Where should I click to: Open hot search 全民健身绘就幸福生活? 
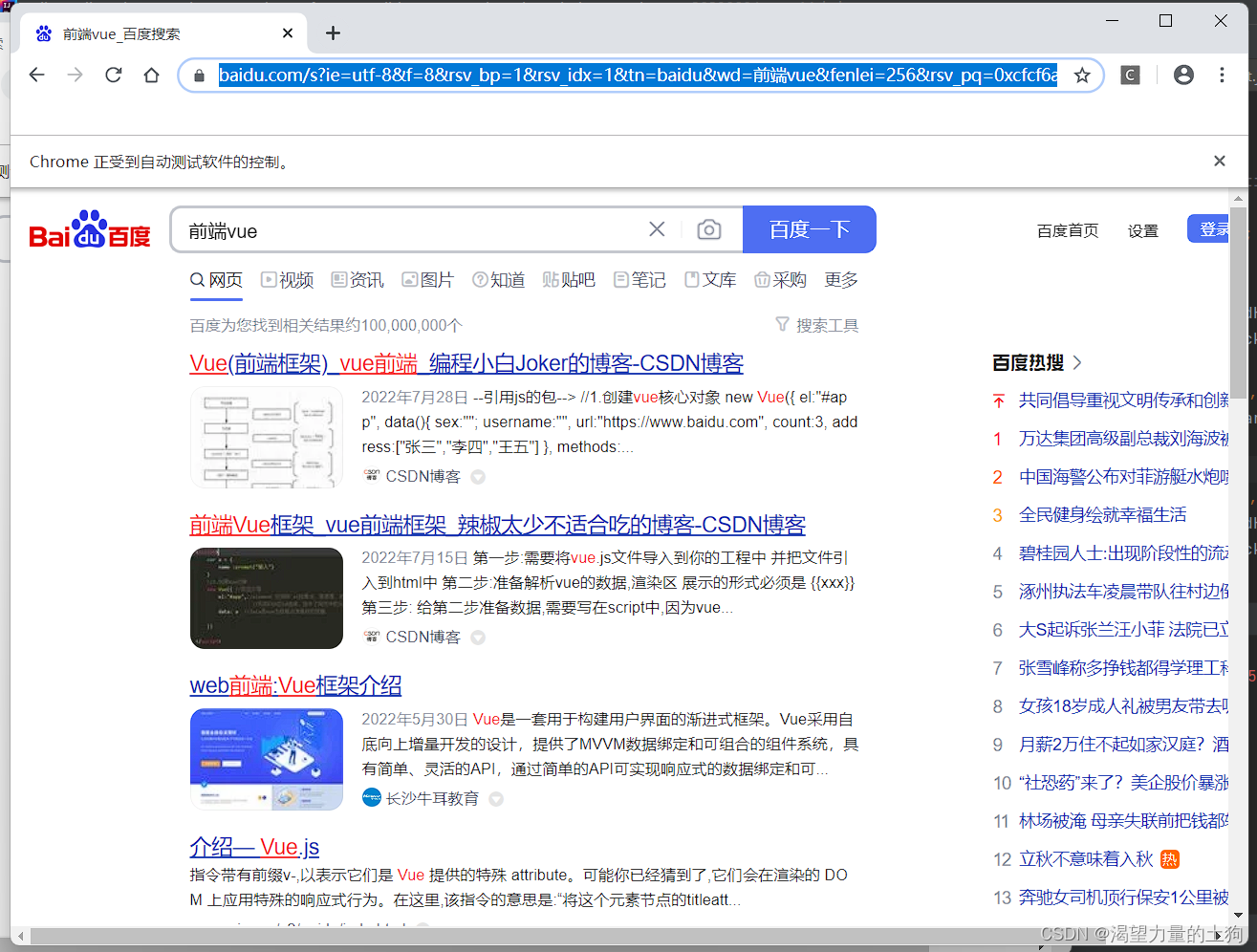pyautogui.click(x=1103, y=515)
